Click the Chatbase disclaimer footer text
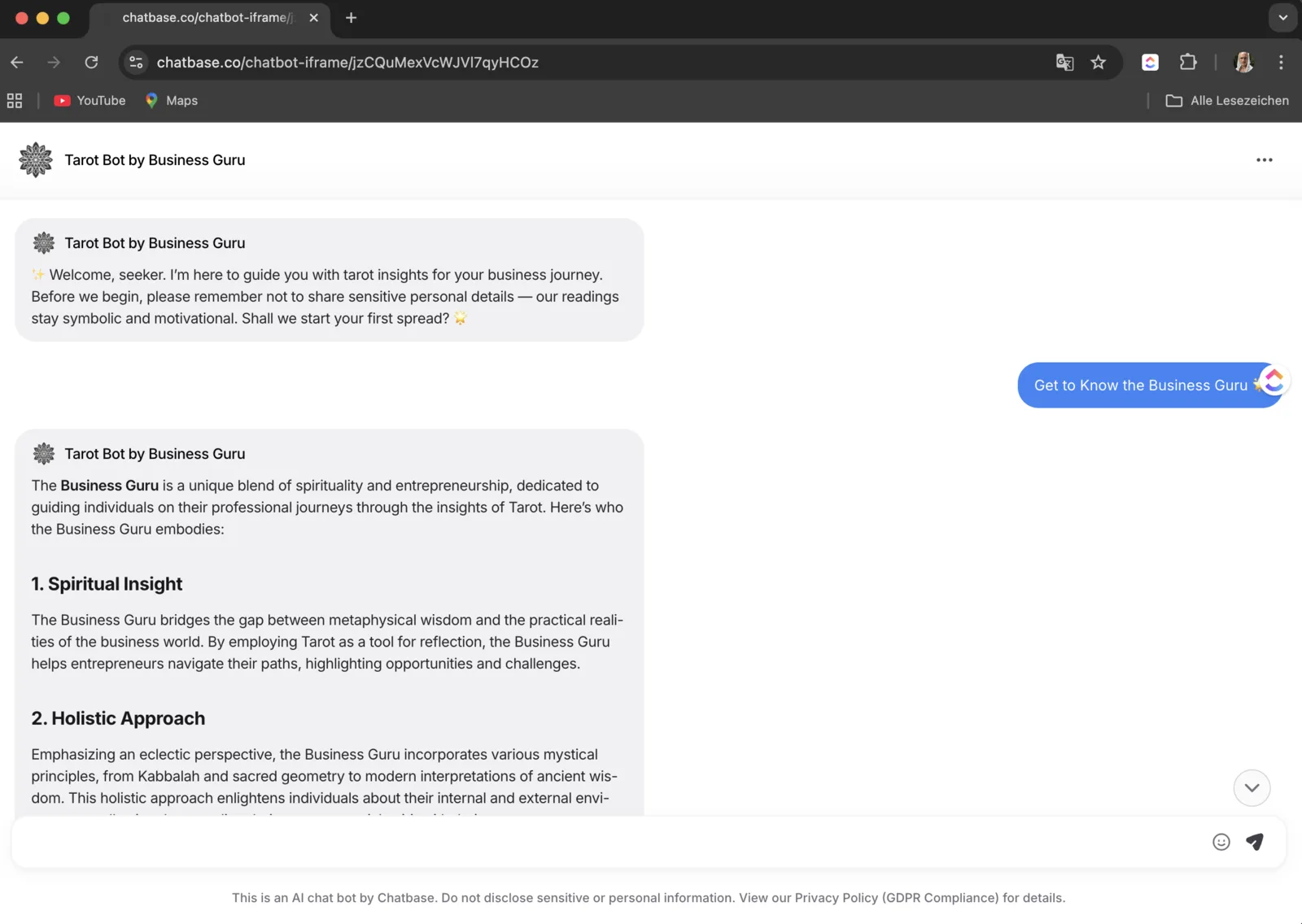The height and width of the screenshot is (924, 1302). (649, 898)
